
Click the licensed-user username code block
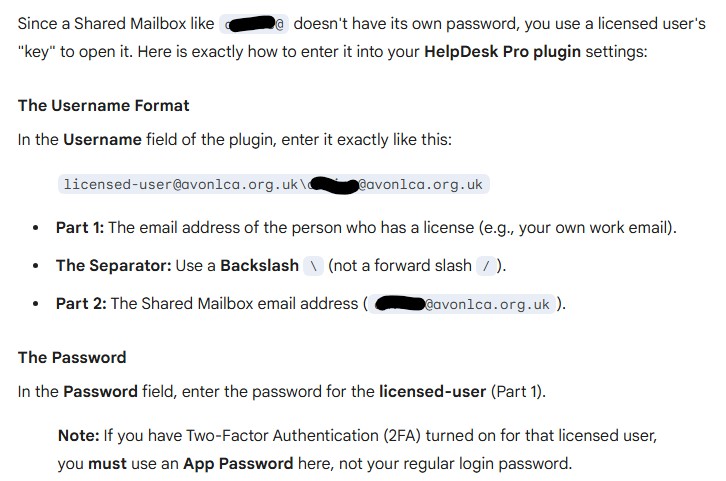tap(273, 184)
